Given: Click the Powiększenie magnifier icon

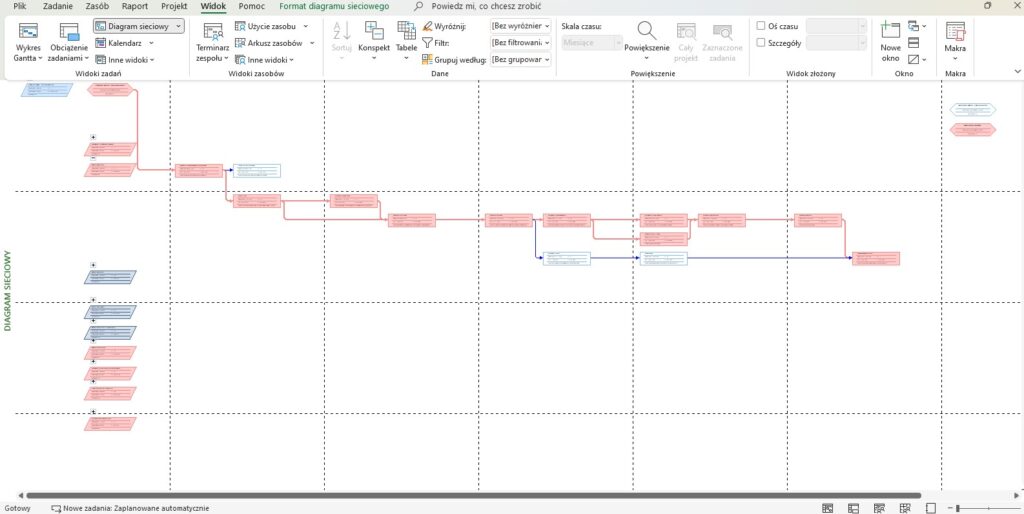Looking at the screenshot, I should pyautogui.click(x=646, y=31).
